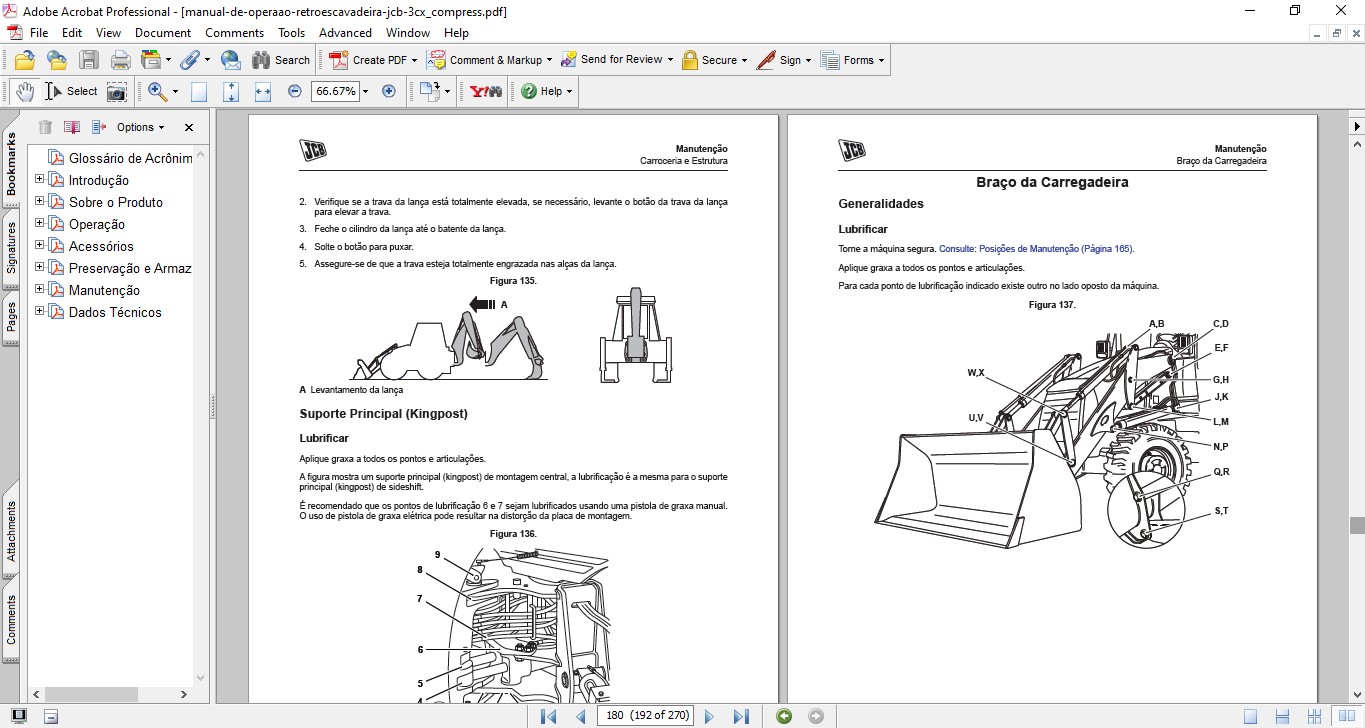Click the Zoom Out minus button

tap(295, 91)
